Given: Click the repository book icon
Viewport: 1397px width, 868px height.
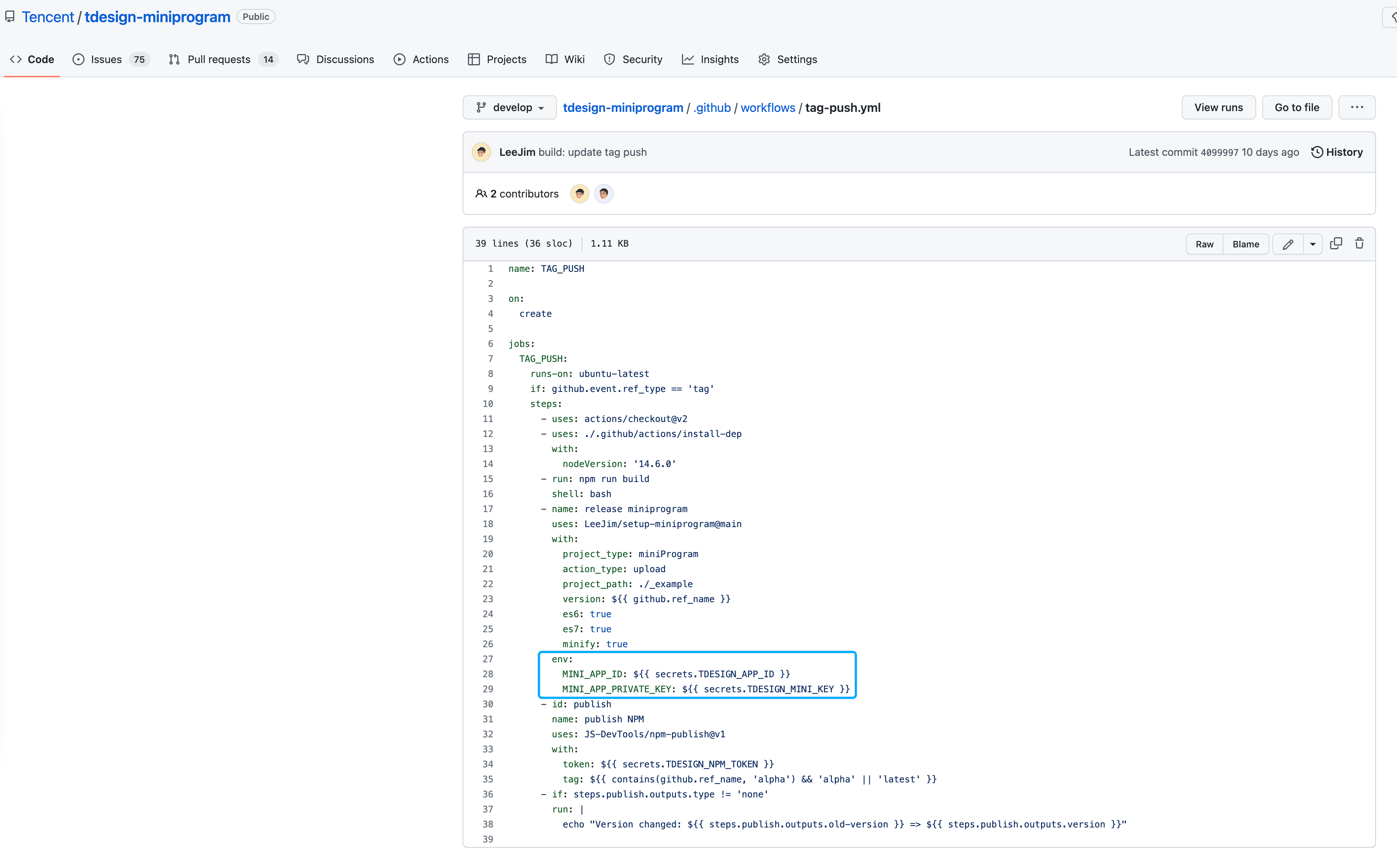Looking at the screenshot, I should pos(10,17).
